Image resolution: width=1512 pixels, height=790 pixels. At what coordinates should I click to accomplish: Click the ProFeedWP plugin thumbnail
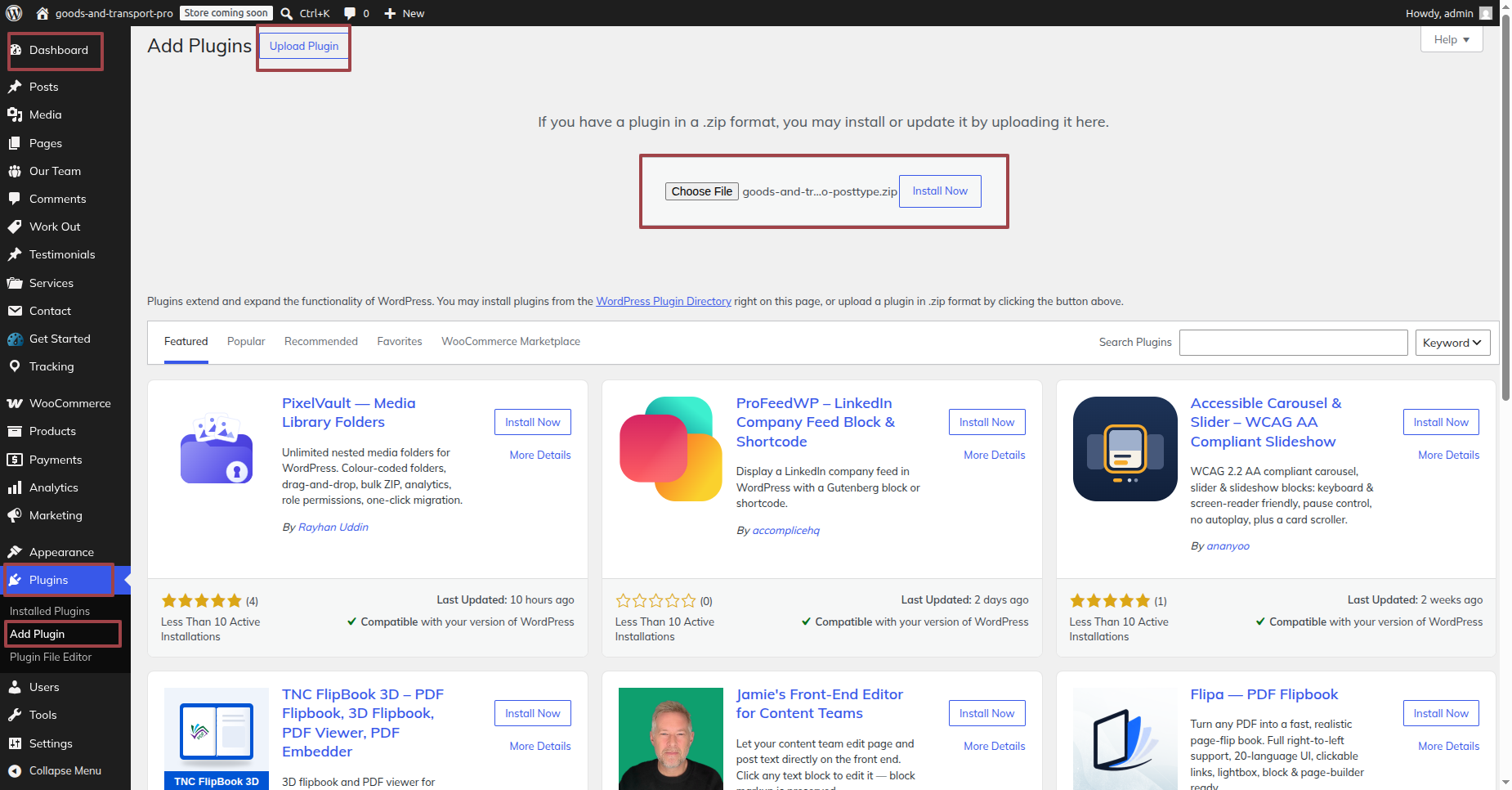[x=671, y=449]
